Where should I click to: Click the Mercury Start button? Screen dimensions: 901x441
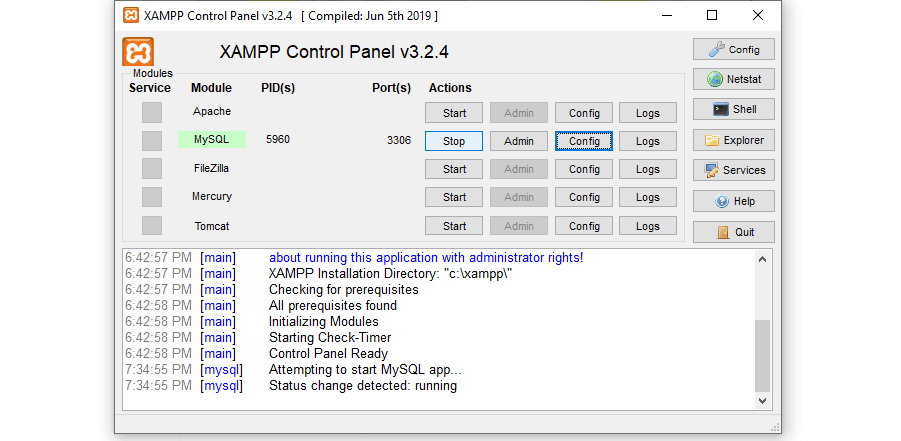[x=454, y=197]
